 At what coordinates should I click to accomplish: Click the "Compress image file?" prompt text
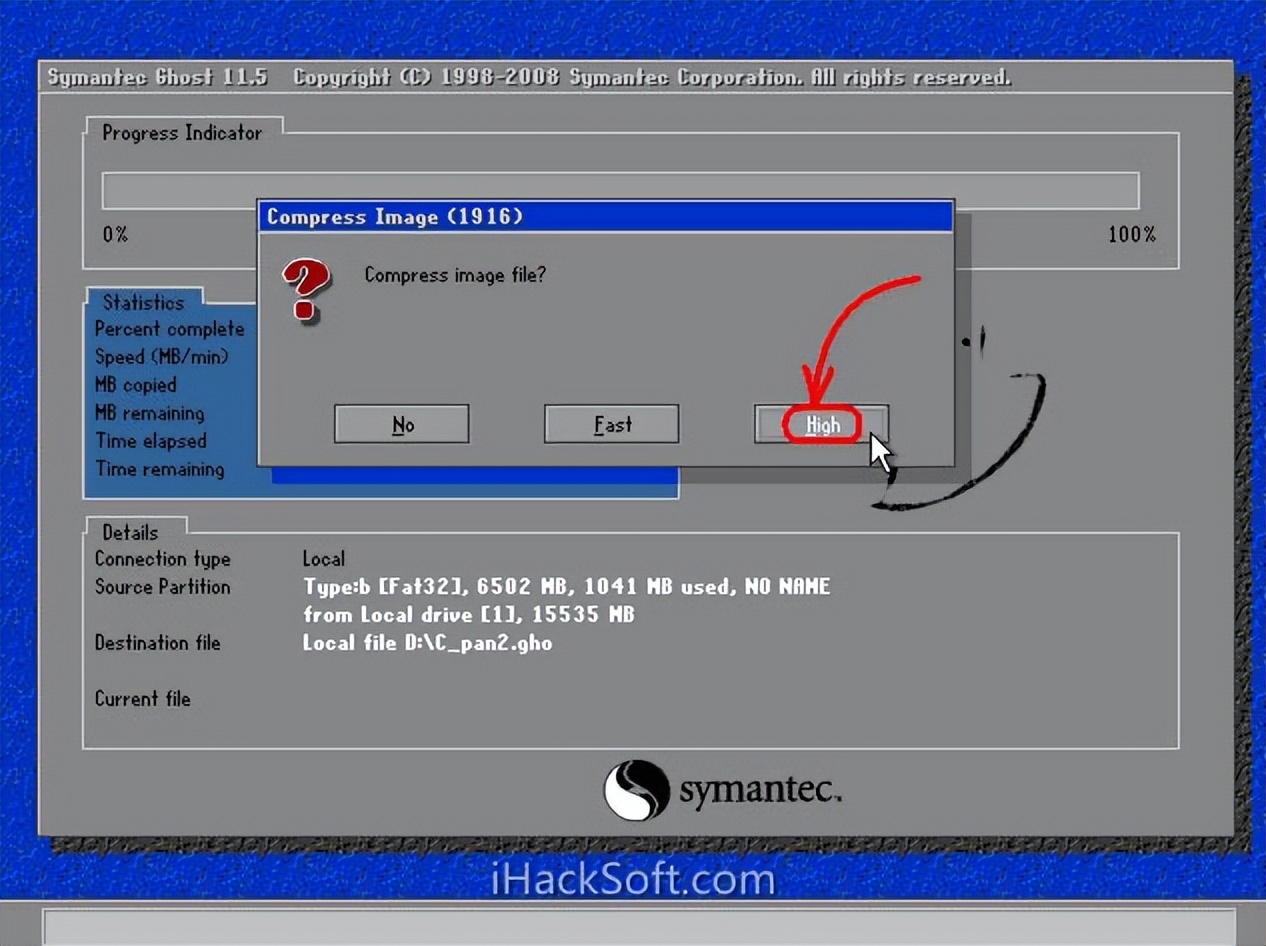point(455,275)
